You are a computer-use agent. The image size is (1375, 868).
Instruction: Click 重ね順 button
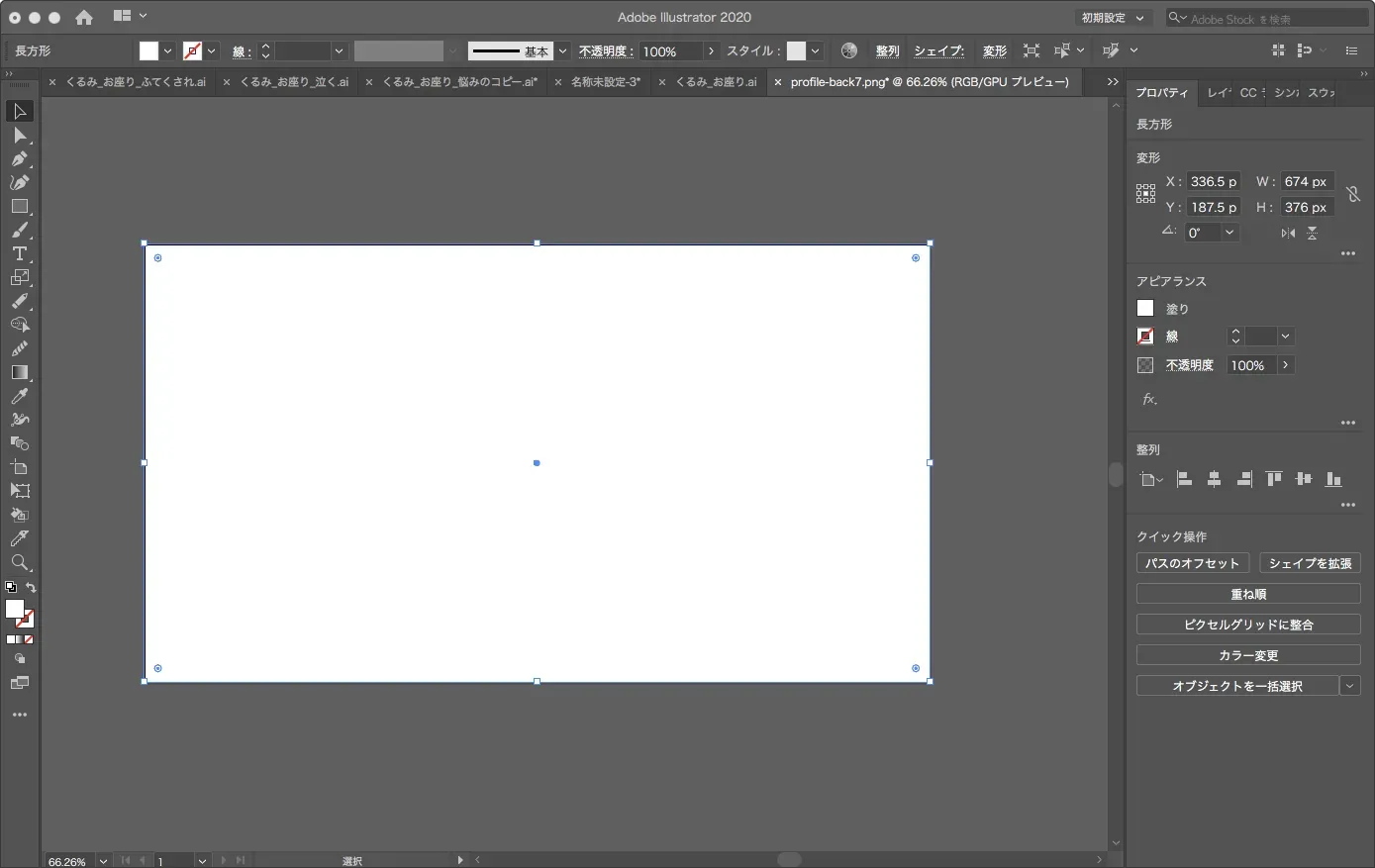[1248, 594]
